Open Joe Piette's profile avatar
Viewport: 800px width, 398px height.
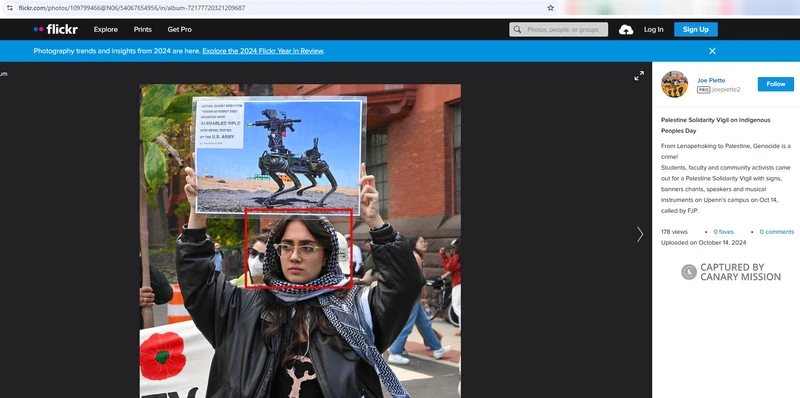point(674,84)
